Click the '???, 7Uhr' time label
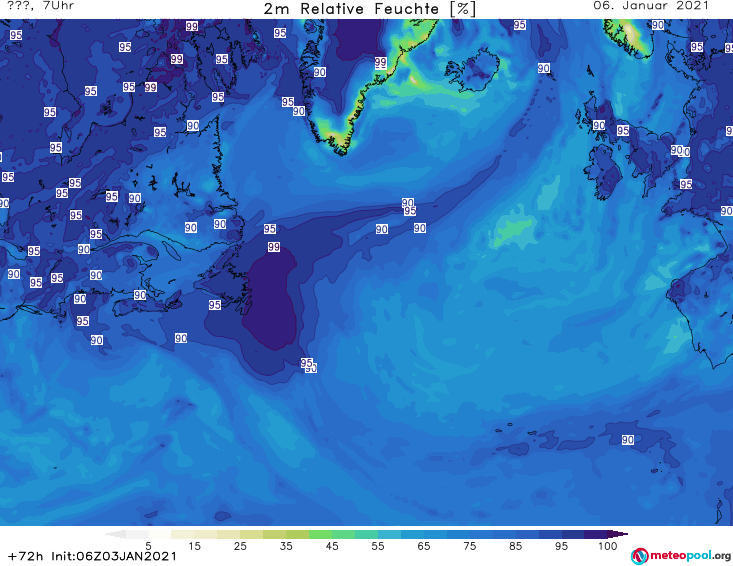733x566 pixels. [41, 6]
